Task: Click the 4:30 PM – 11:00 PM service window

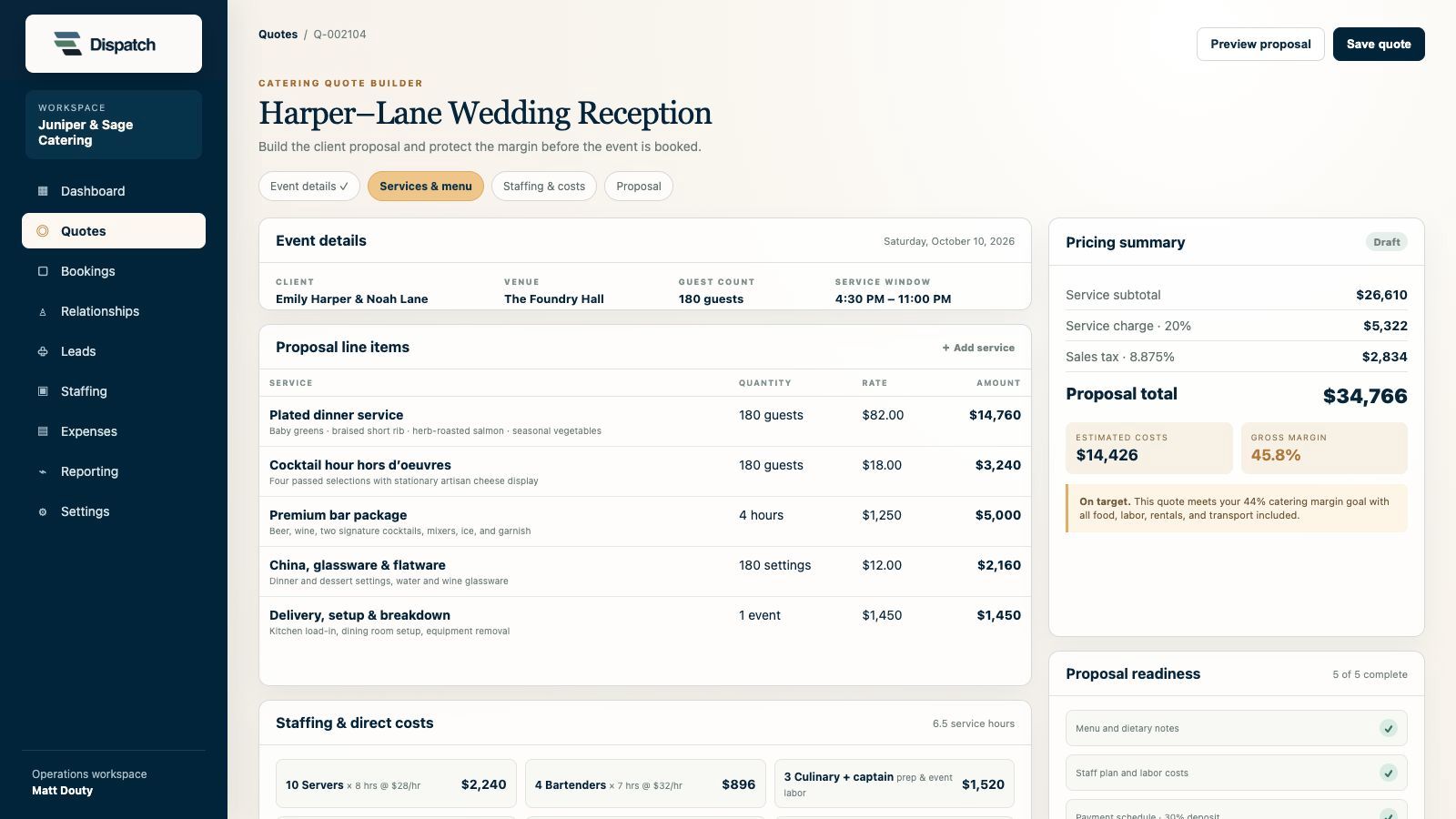Action: (893, 298)
